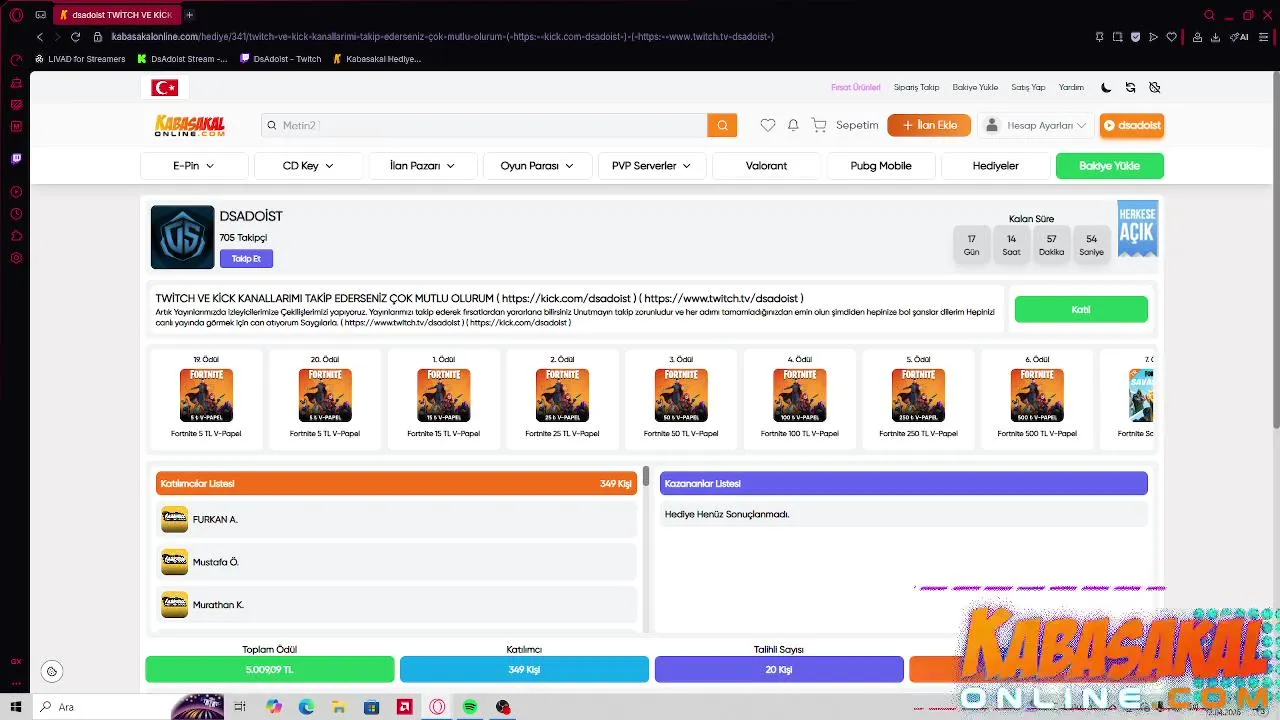Open the favorites heart icon near Sepetim
The width and height of the screenshot is (1280, 720).
pyautogui.click(x=767, y=125)
